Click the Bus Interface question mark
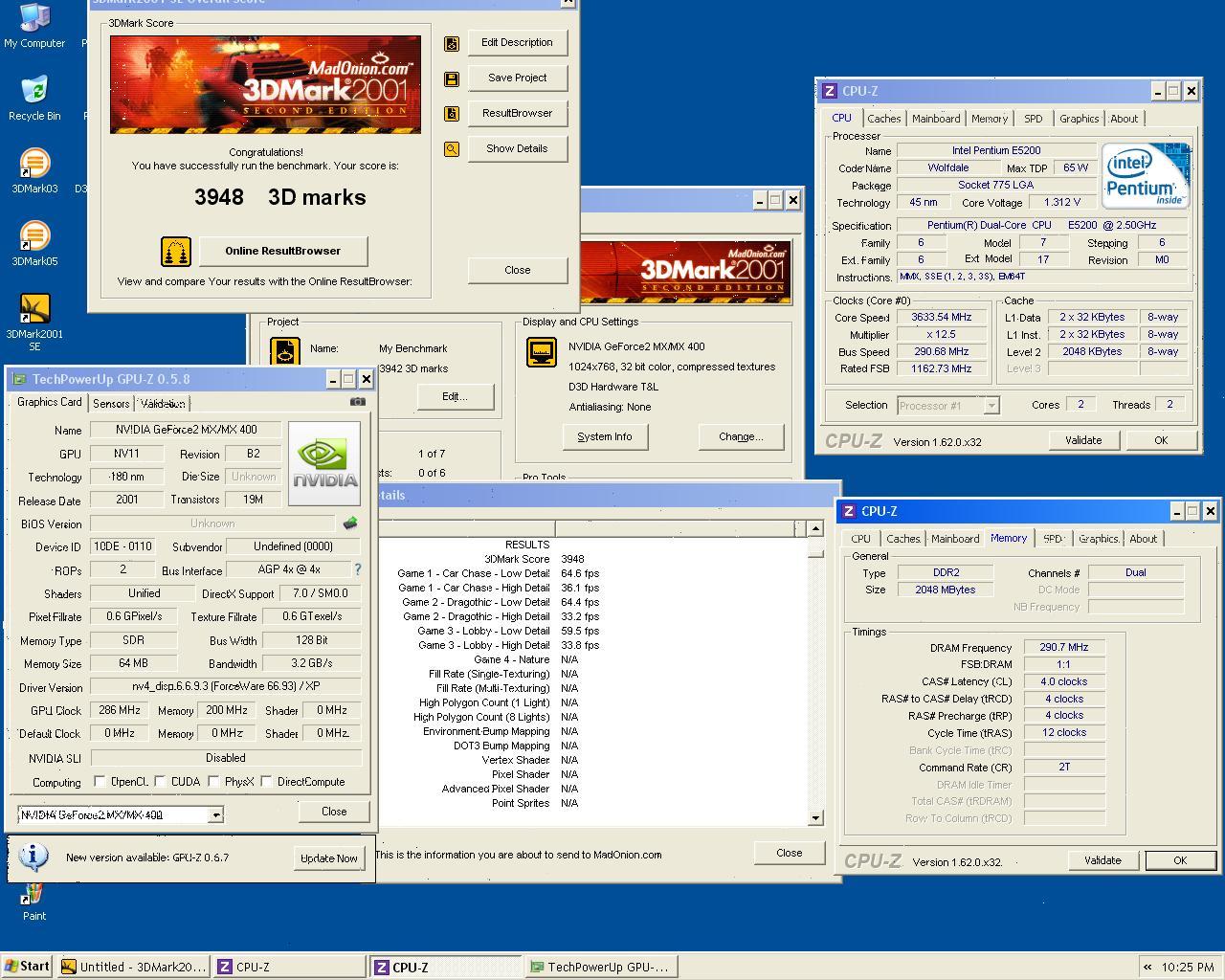The image size is (1225, 980). point(358,569)
